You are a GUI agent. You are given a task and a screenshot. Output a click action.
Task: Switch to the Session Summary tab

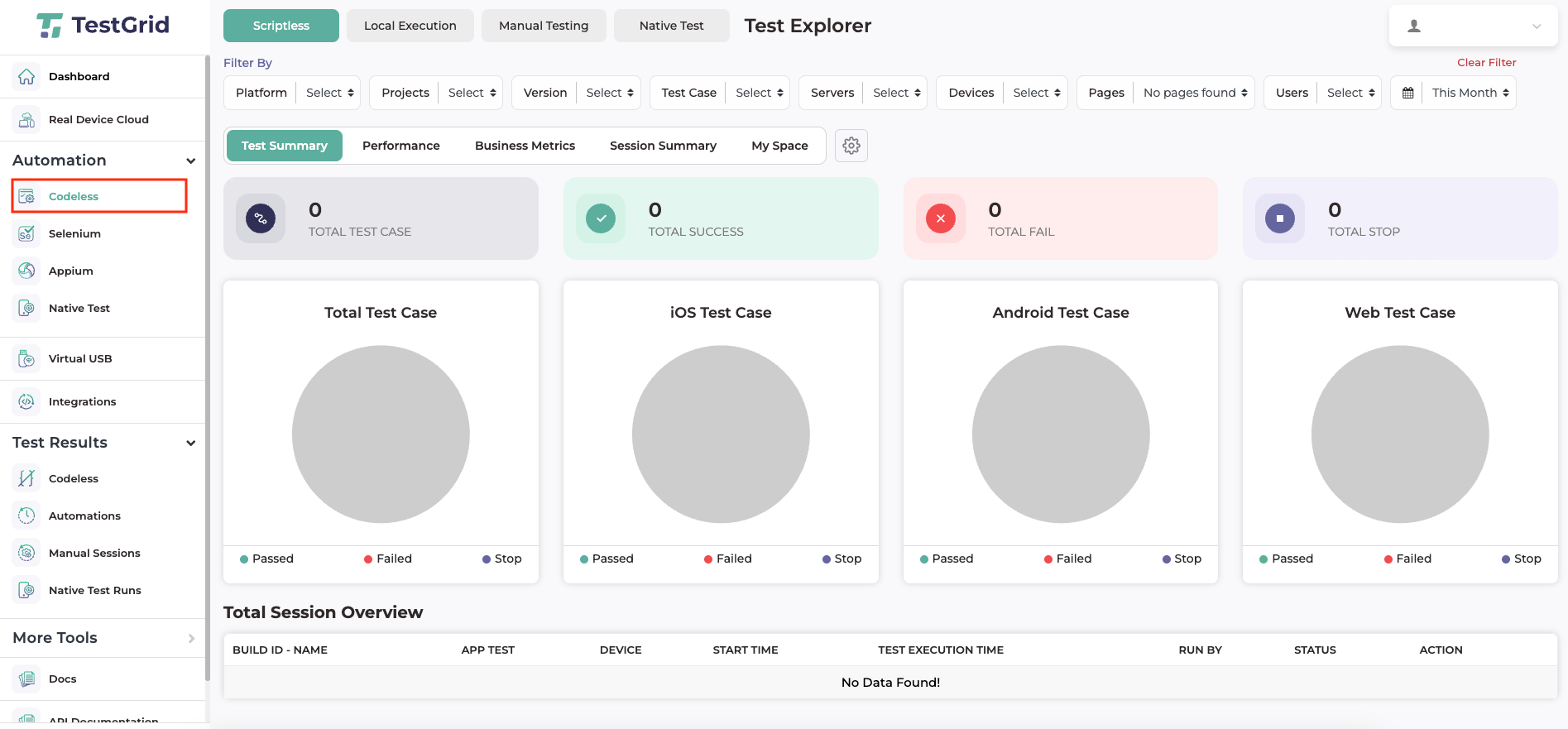pos(663,146)
